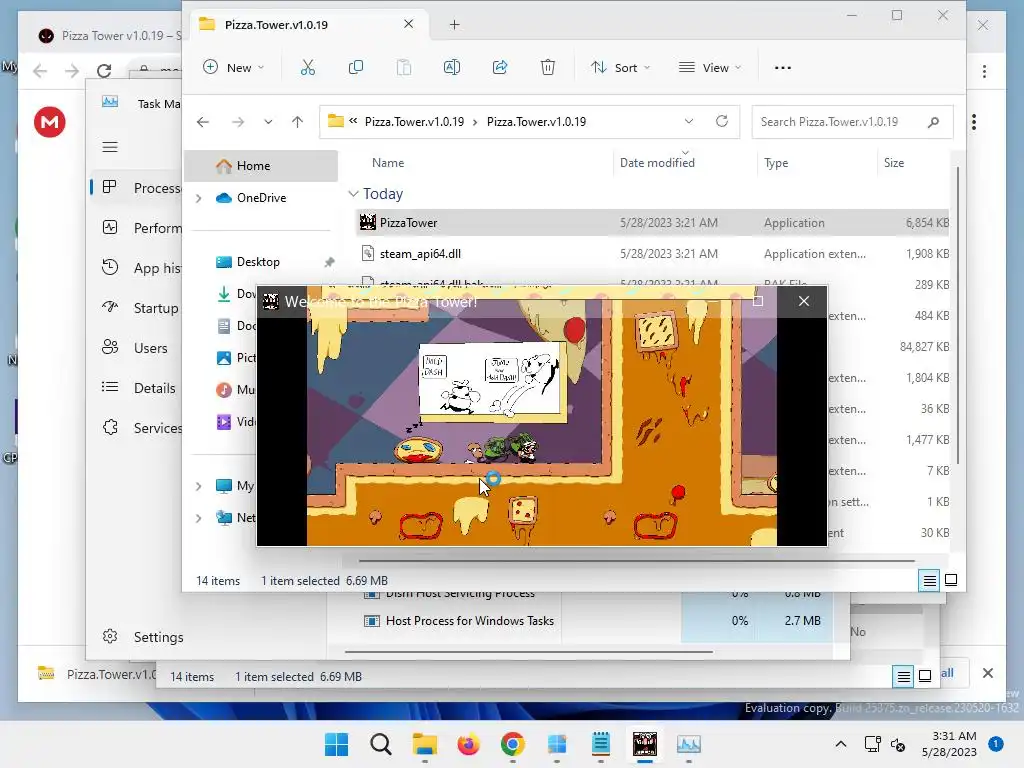Select the steam_api64.dll file
This screenshot has width=1024, height=768.
coord(653,254)
